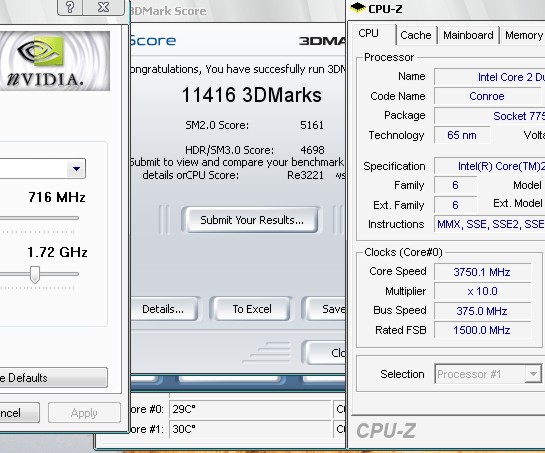Click the Multiplier value x 10.0
The height and width of the screenshot is (453, 545).
tap(482, 291)
